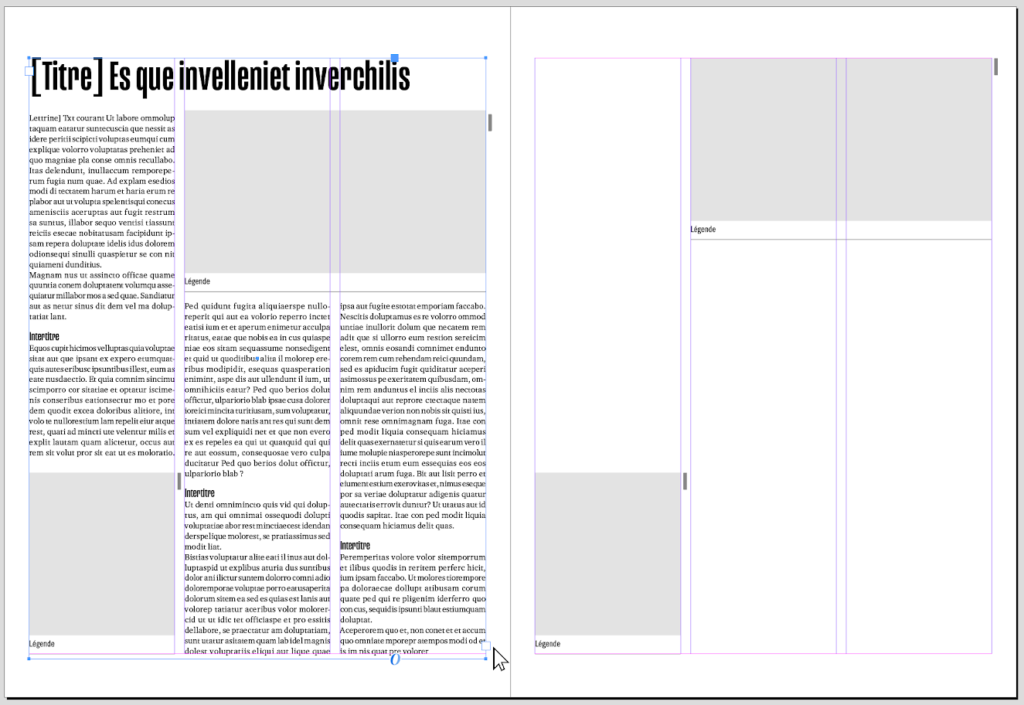Click gray marker bar right of left page's large image

(x=489, y=123)
